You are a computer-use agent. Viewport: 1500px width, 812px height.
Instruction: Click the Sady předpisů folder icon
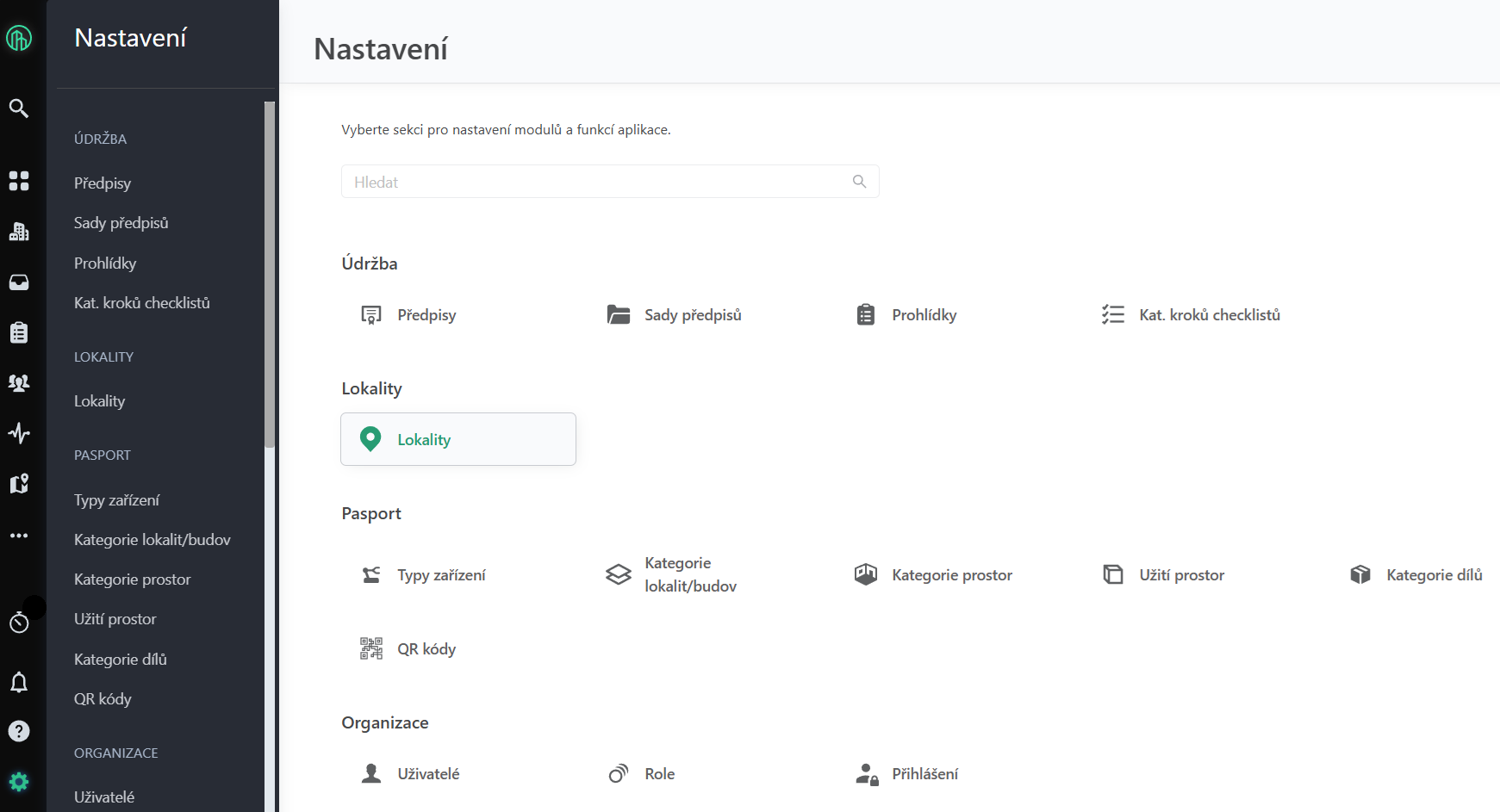click(x=619, y=314)
